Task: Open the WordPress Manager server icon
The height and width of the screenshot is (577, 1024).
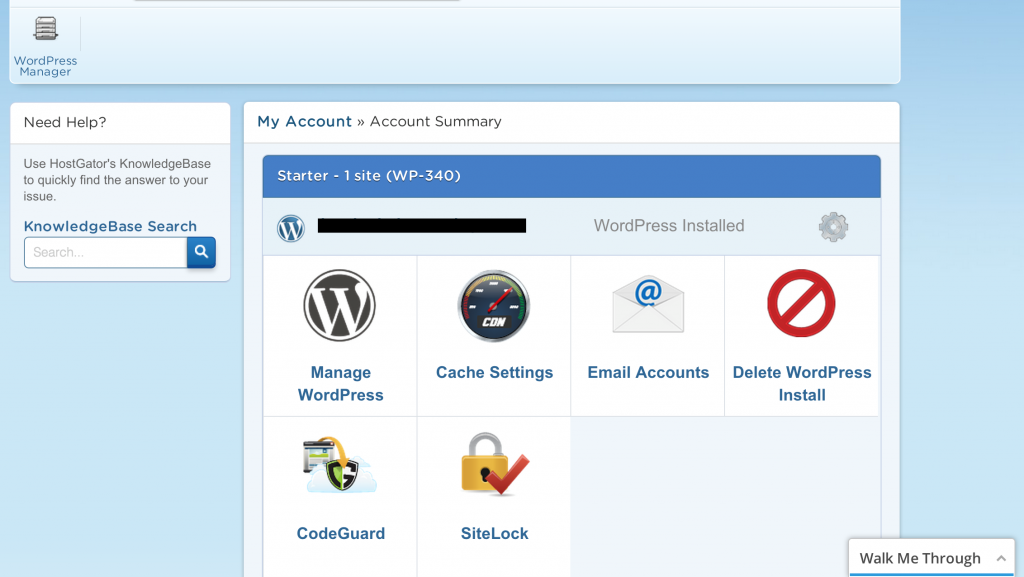Action: pos(46,29)
